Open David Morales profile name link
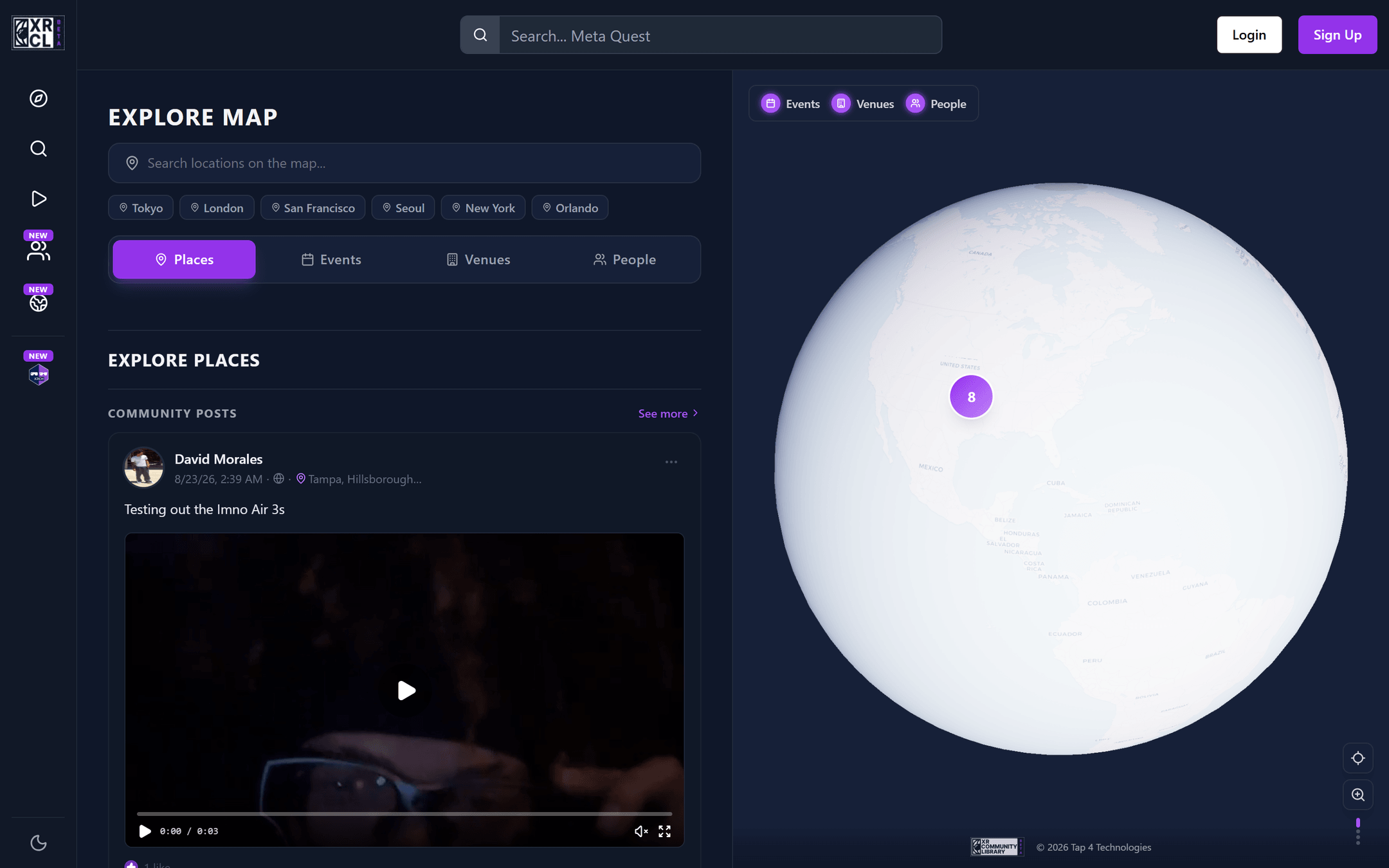 tap(219, 459)
